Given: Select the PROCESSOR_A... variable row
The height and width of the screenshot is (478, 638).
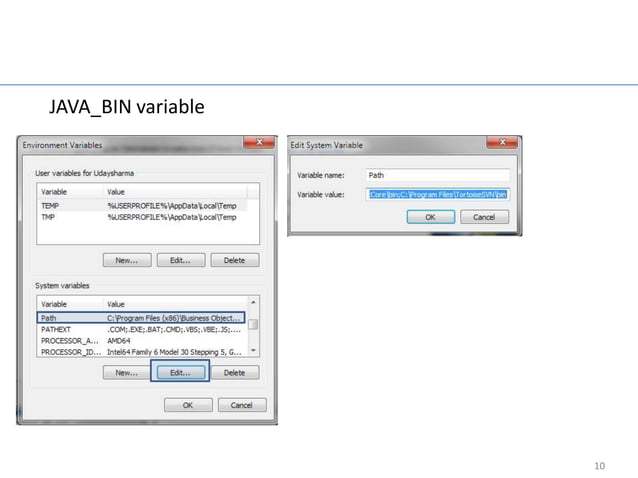Looking at the screenshot, I should [141, 341].
